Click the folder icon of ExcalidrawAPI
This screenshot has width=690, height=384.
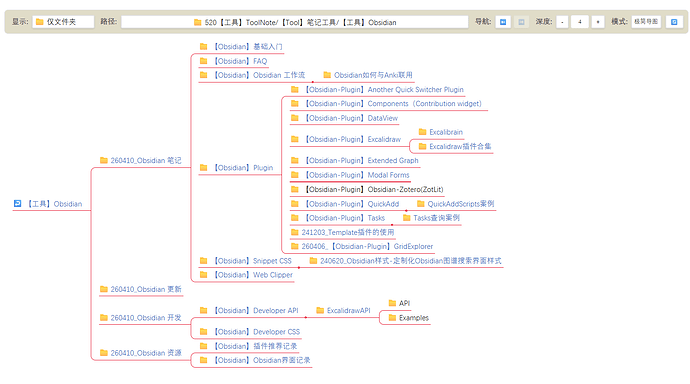click(x=320, y=310)
